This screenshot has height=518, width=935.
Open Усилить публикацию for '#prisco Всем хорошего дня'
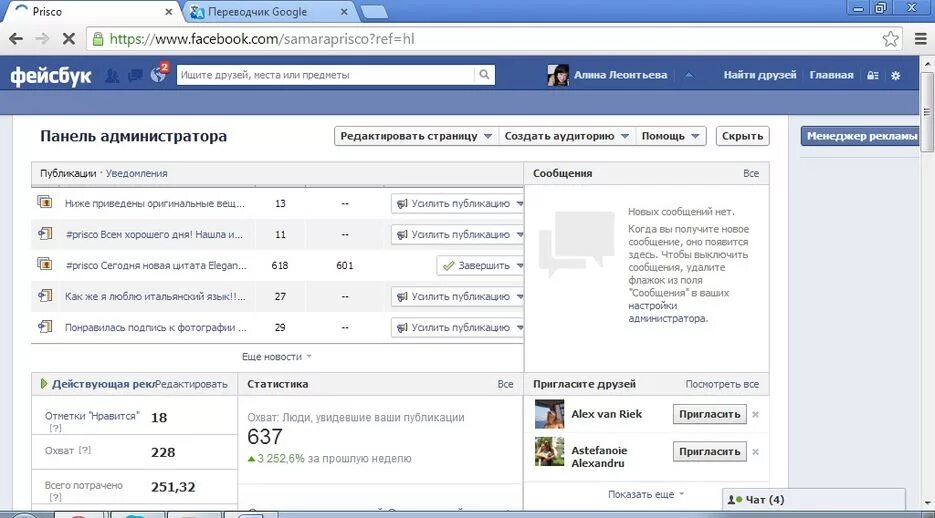457,234
